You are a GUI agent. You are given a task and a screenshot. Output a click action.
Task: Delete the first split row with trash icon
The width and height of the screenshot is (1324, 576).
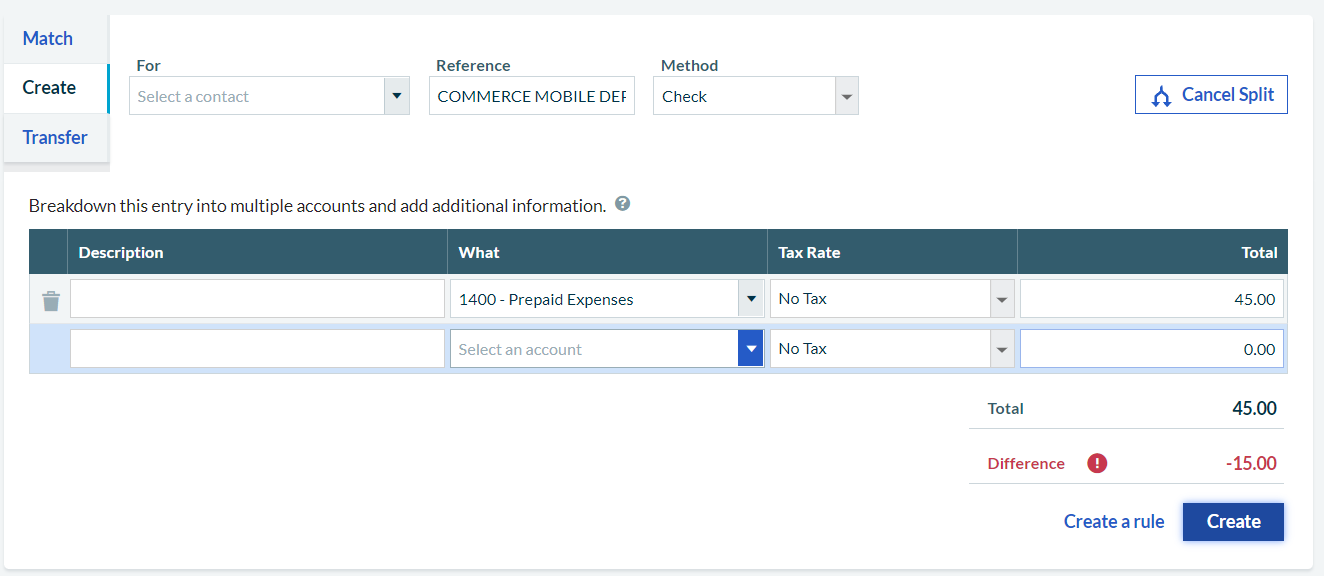point(51,300)
